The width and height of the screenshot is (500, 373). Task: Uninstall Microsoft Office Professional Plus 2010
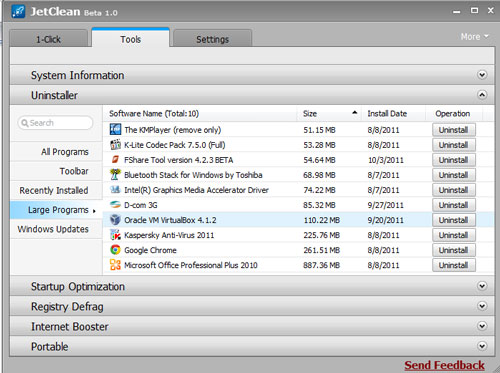[454, 265]
